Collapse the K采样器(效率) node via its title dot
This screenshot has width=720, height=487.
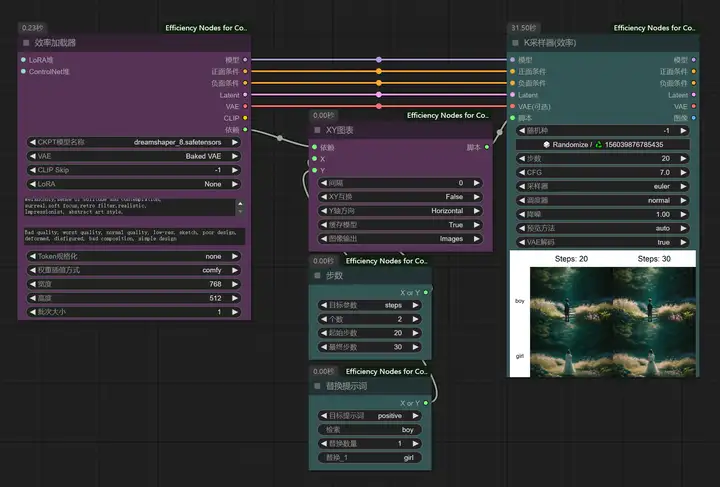[x=515, y=43]
